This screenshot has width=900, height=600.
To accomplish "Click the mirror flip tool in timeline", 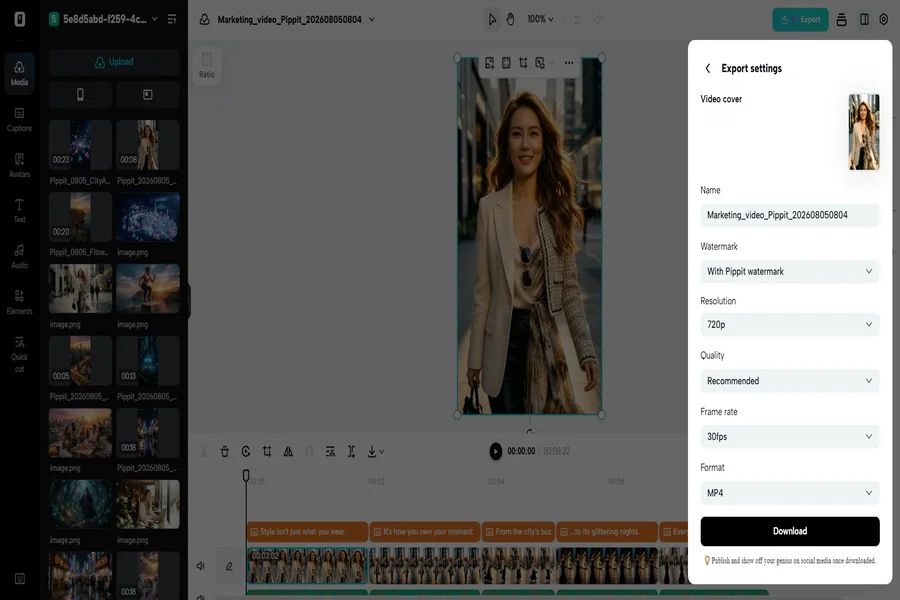I will click(288, 452).
